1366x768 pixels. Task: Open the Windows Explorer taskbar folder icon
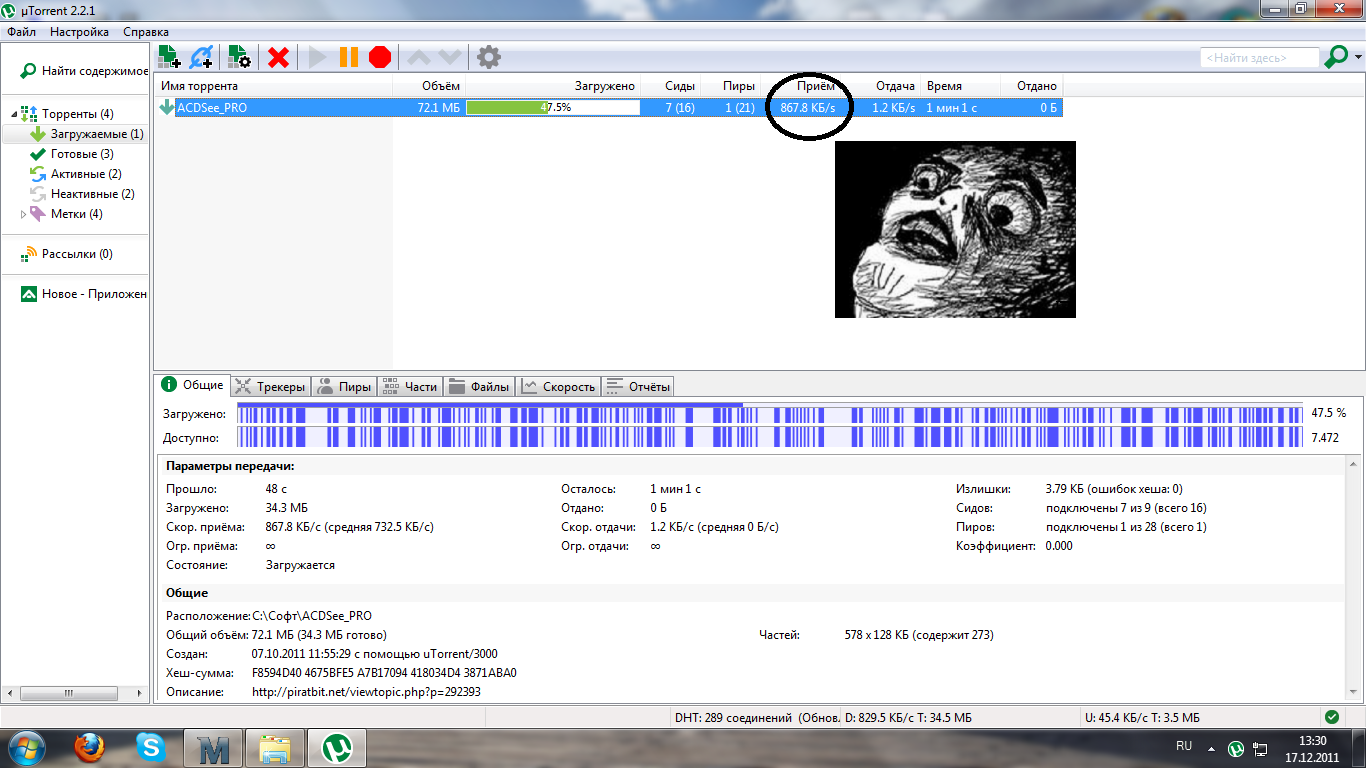(x=275, y=747)
